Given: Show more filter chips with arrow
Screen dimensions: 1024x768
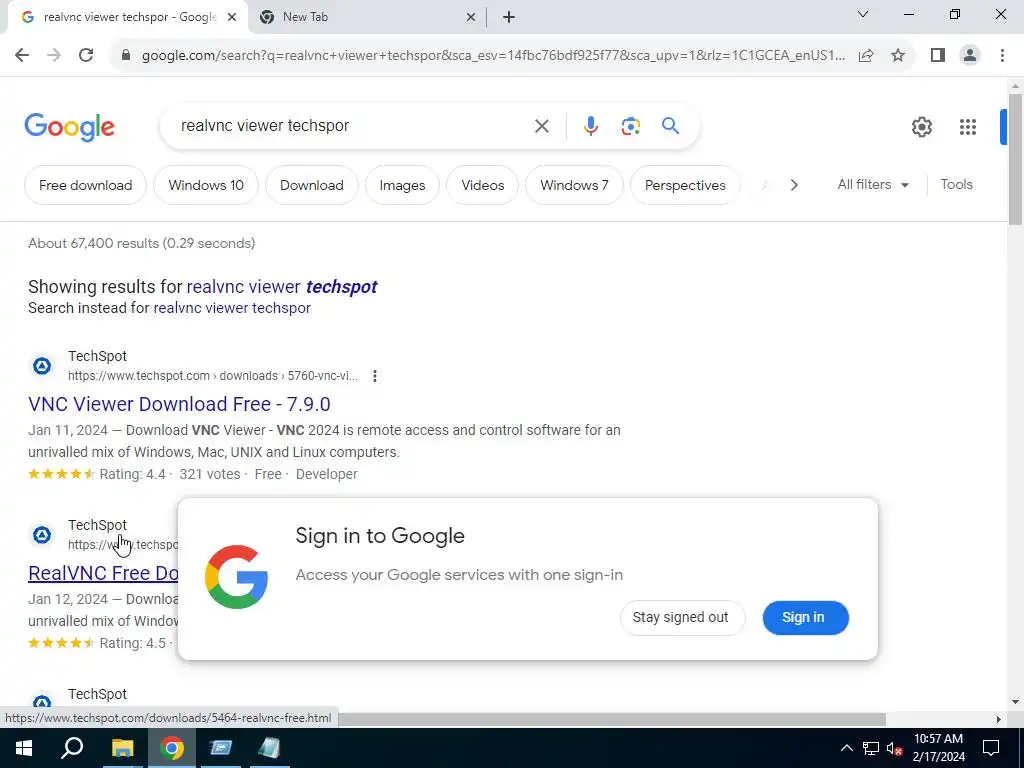Looking at the screenshot, I should [793, 185].
